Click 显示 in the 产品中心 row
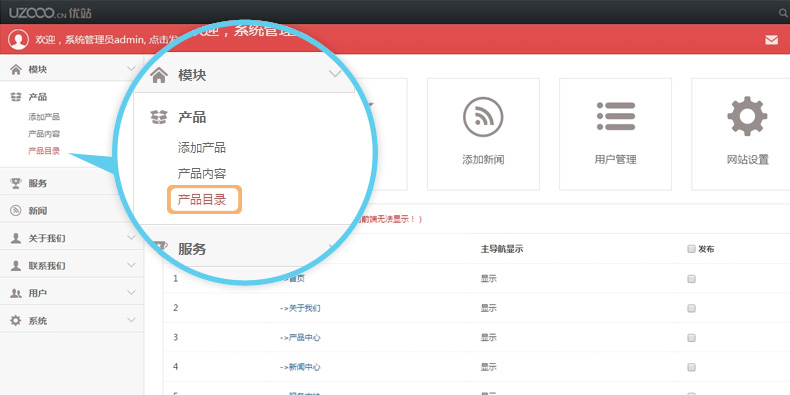This screenshot has width=790, height=395. [x=489, y=338]
